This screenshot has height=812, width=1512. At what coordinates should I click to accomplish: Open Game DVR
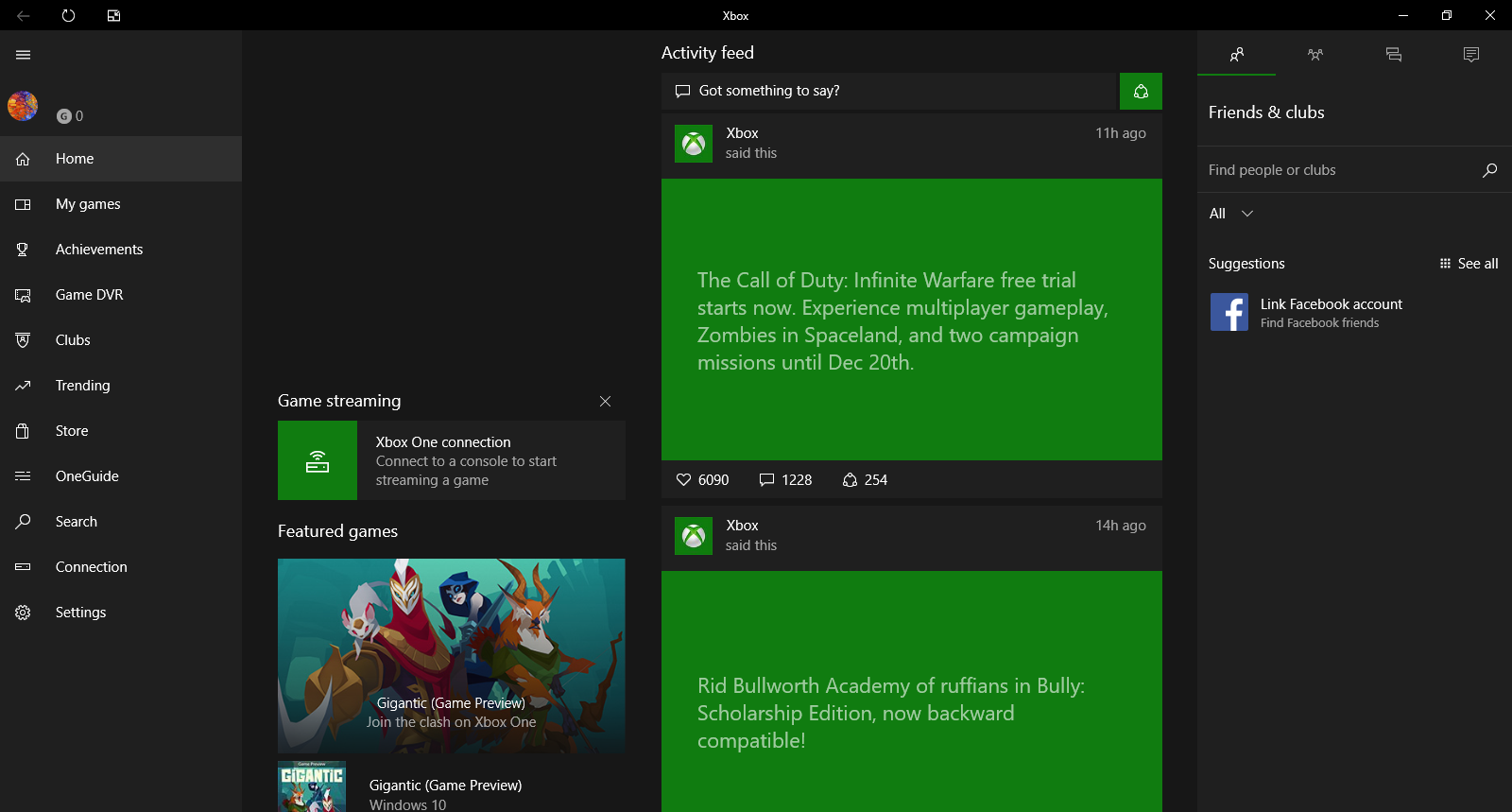[x=121, y=295]
